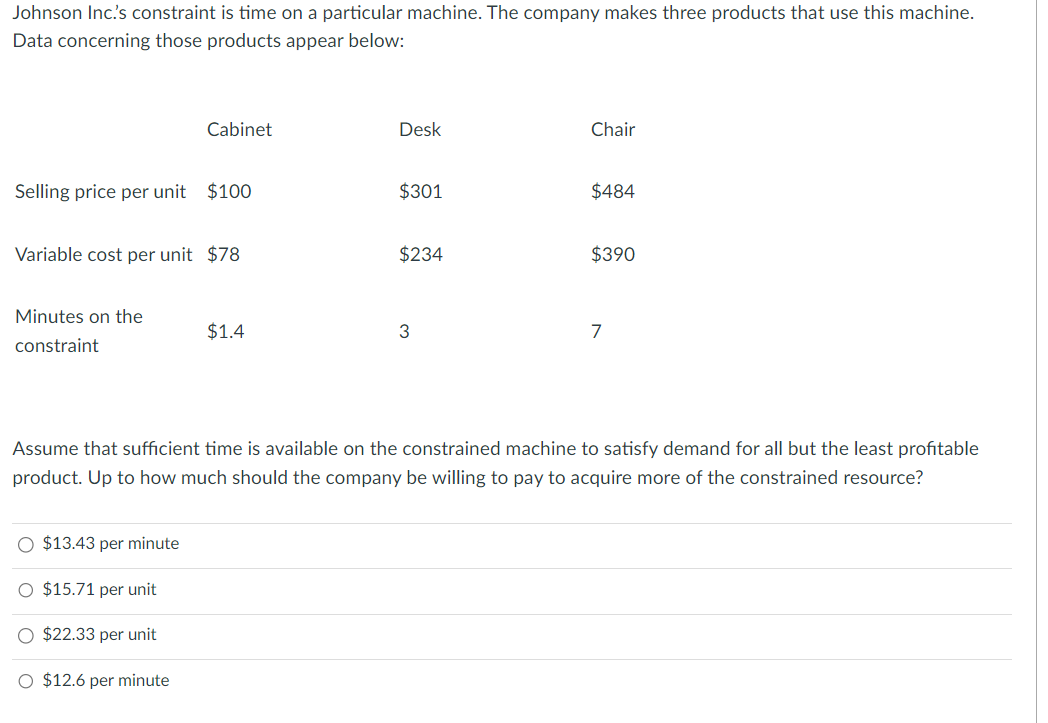Click the radio circle beside $12.6 per minute
The width and height of the screenshot is (1048, 723).
pyautogui.click(x=24, y=680)
